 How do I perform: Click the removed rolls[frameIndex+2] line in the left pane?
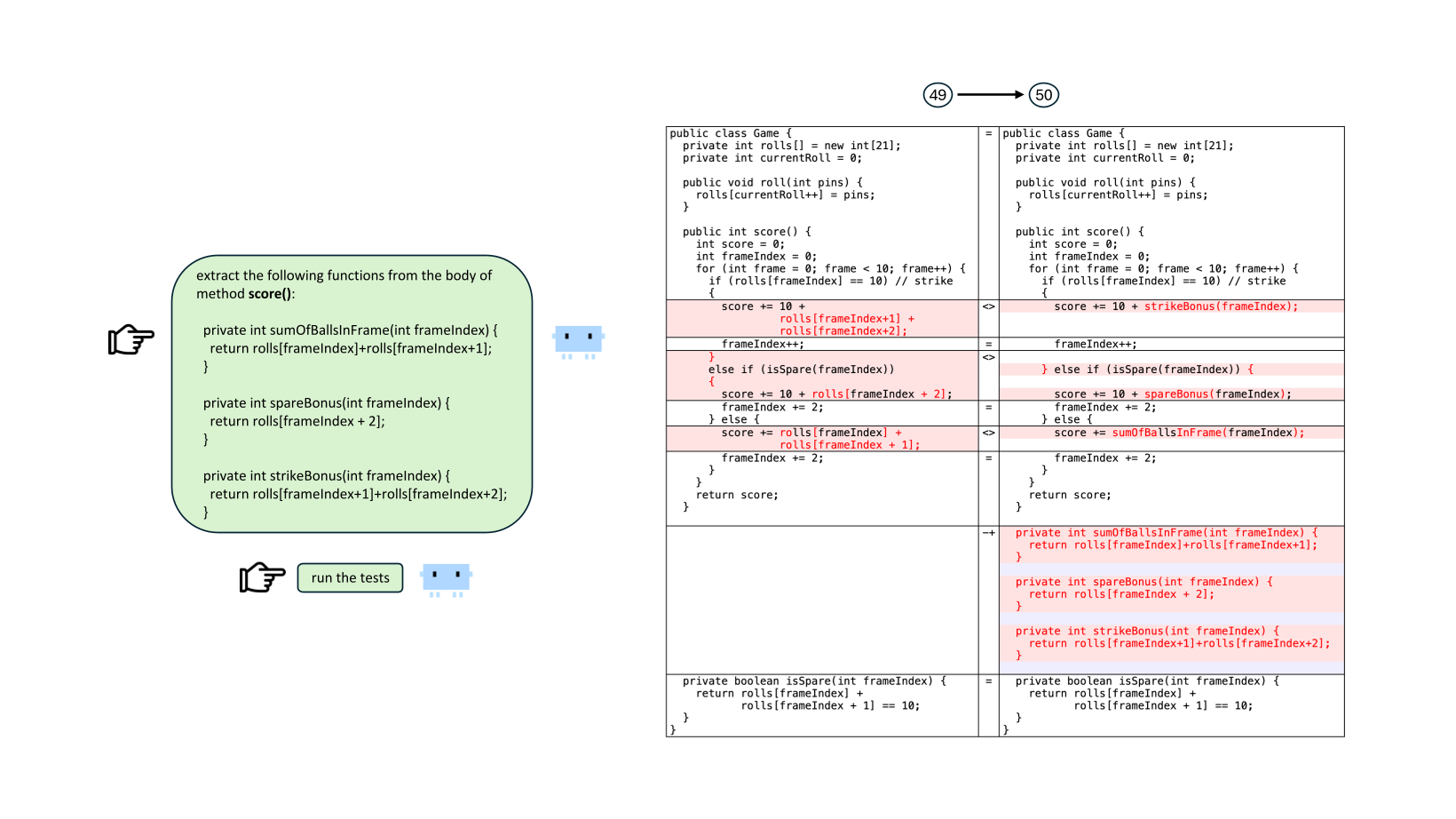(x=843, y=331)
